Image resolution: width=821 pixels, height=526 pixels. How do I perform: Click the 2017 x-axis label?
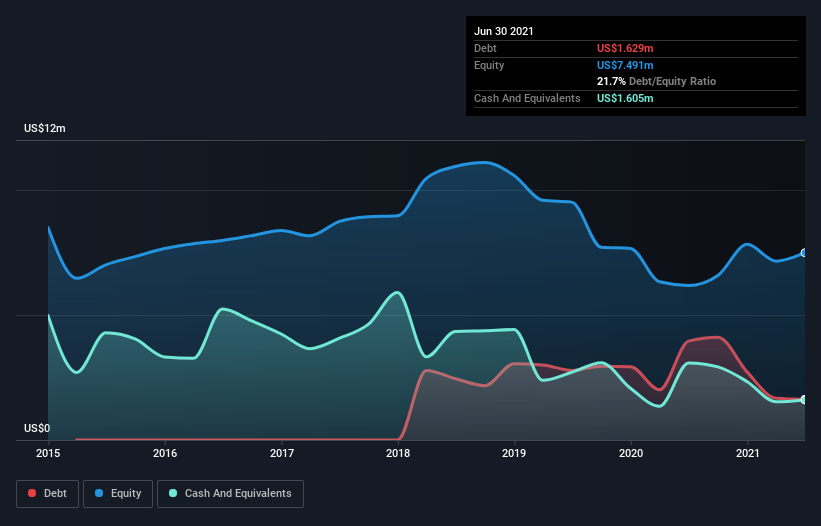282,453
